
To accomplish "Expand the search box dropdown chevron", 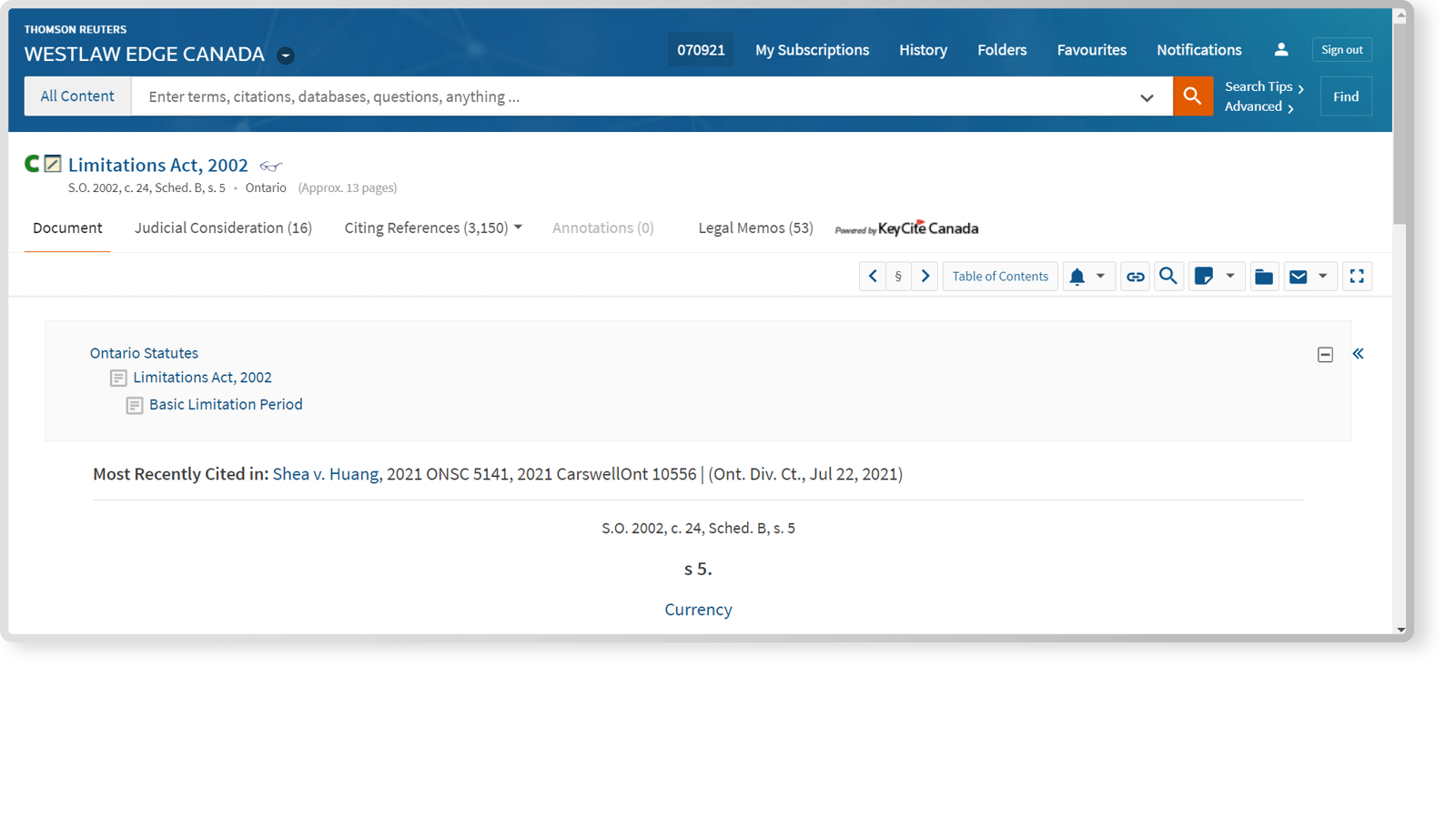I will click(x=1147, y=97).
